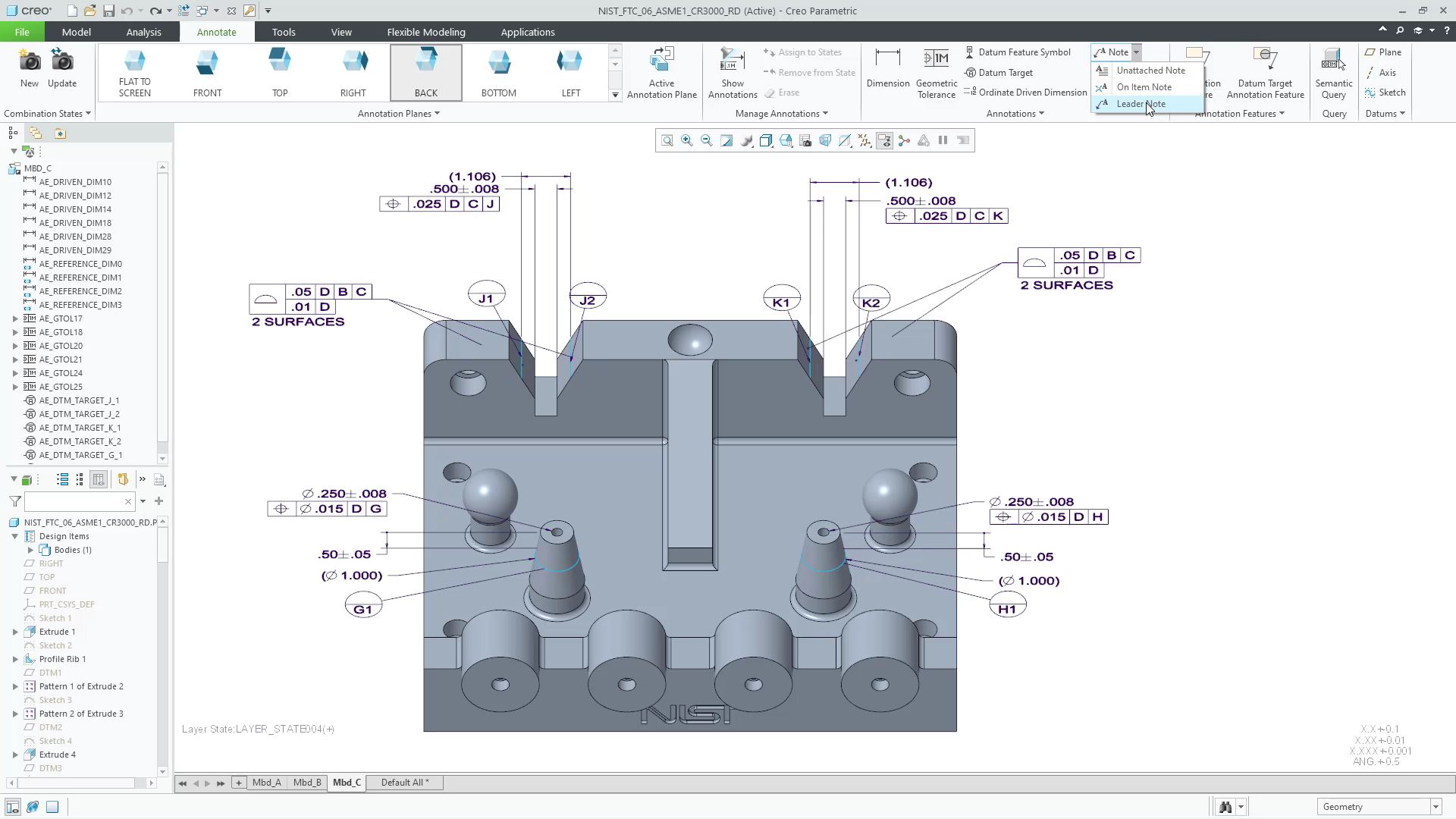This screenshot has width=1456, height=819.
Task: Click Datum Feature Symbol button
Action: pyautogui.click(x=1018, y=52)
